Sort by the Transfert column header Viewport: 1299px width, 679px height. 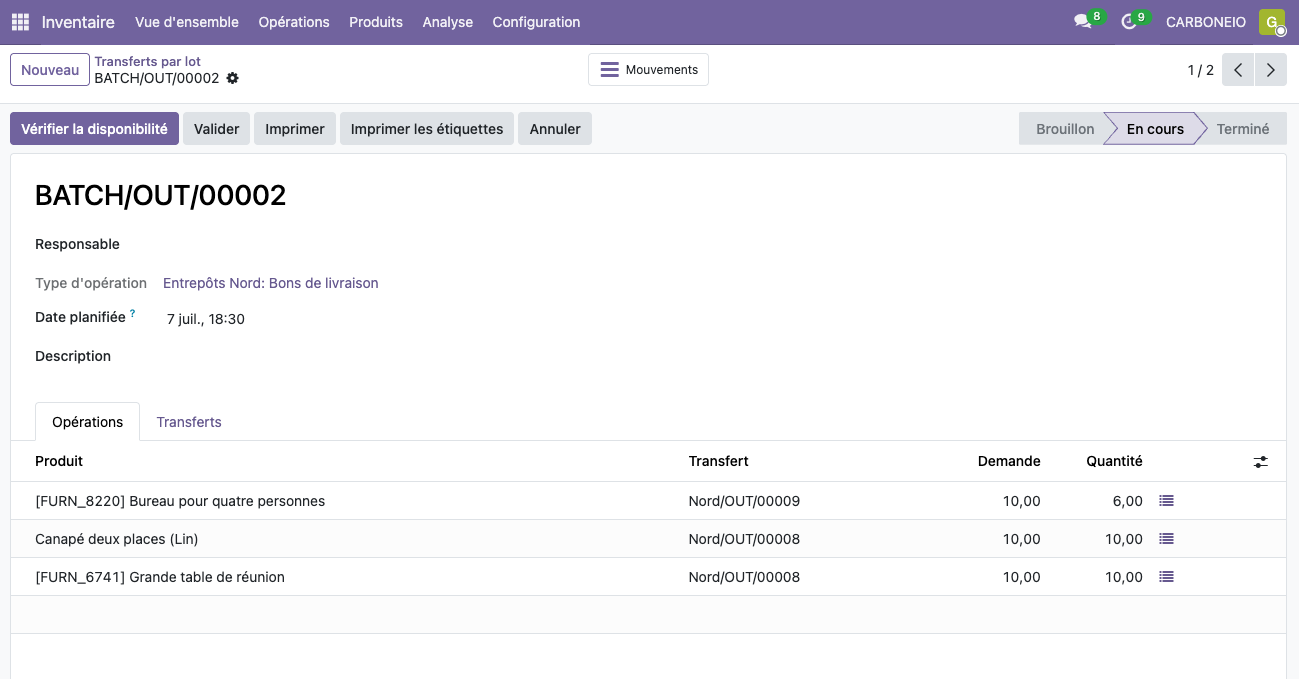(719, 461)
